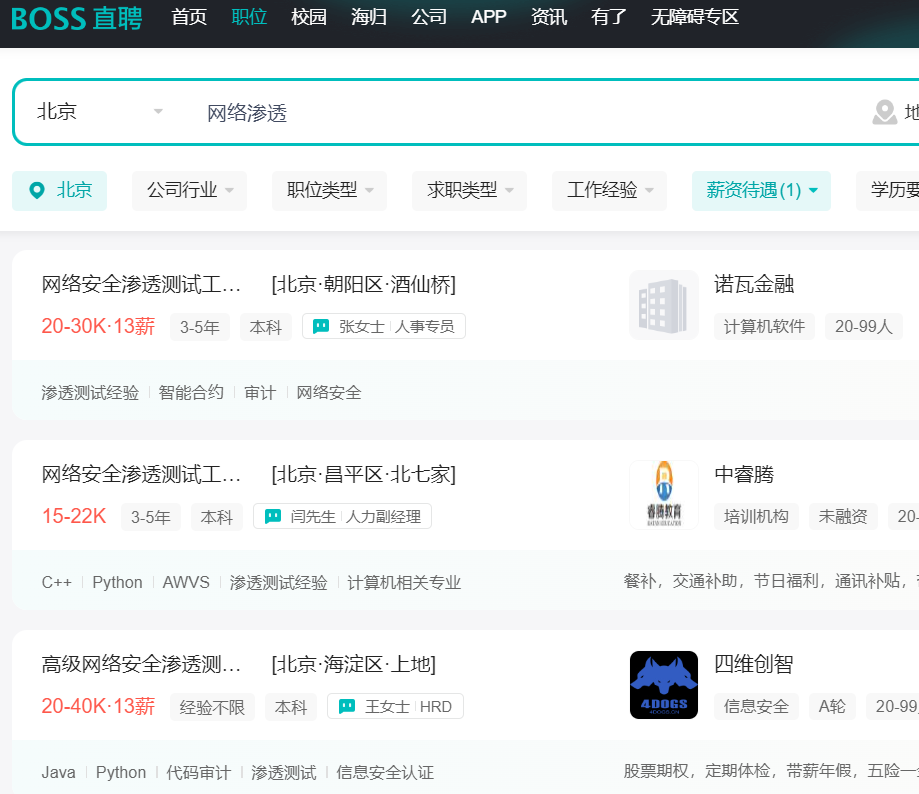Viewport: 919px width, 794px height.
Task: Click 计算机相关专业 tag
Action: pyautogui.click(x=404, y=582)
